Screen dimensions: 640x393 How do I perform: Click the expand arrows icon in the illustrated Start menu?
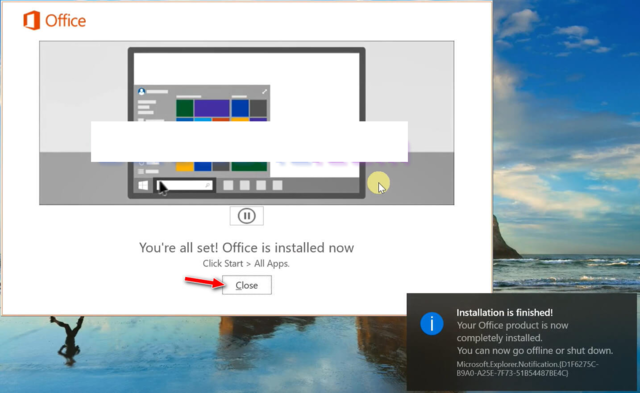coord(264,91)
